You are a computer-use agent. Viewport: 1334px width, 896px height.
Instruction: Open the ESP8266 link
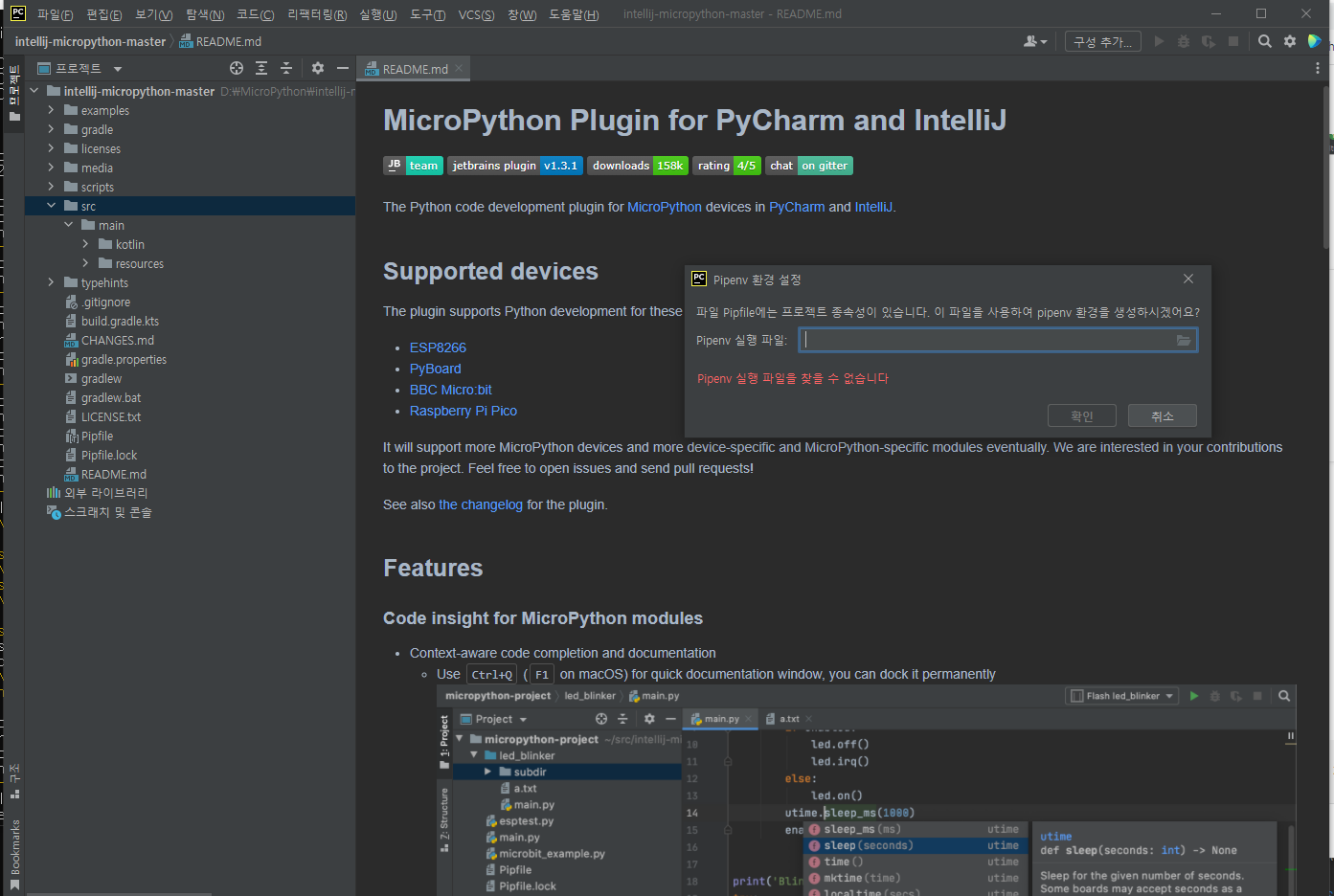coord(438,347)
